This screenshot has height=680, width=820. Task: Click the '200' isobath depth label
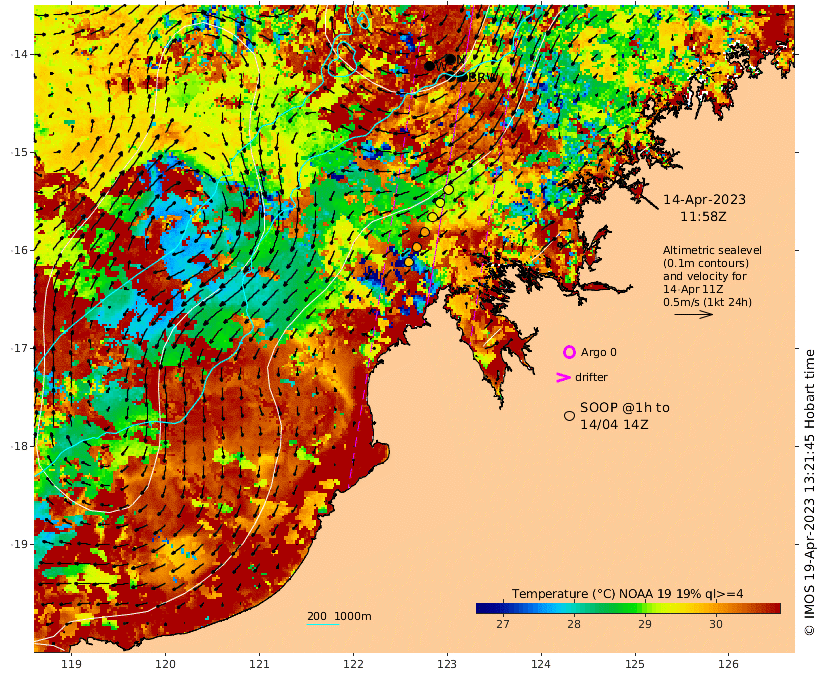coord(317,616)
